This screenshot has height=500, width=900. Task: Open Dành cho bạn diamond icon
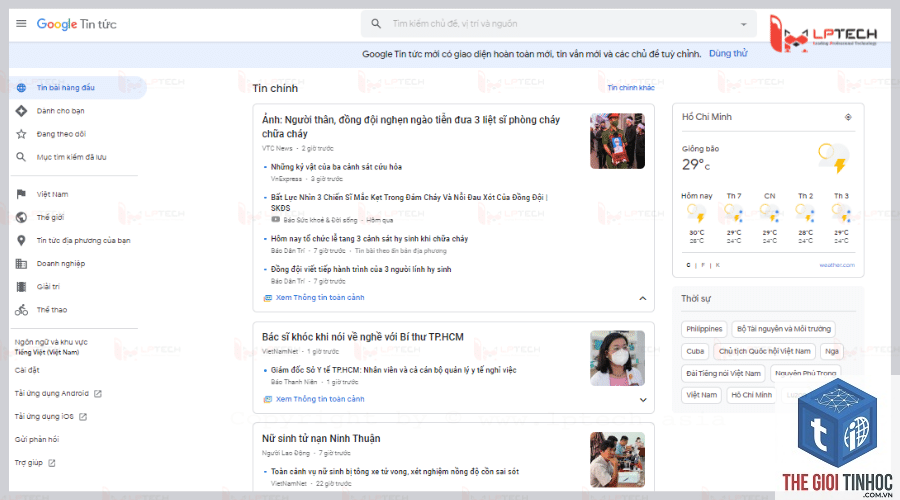tap(21, 111)
